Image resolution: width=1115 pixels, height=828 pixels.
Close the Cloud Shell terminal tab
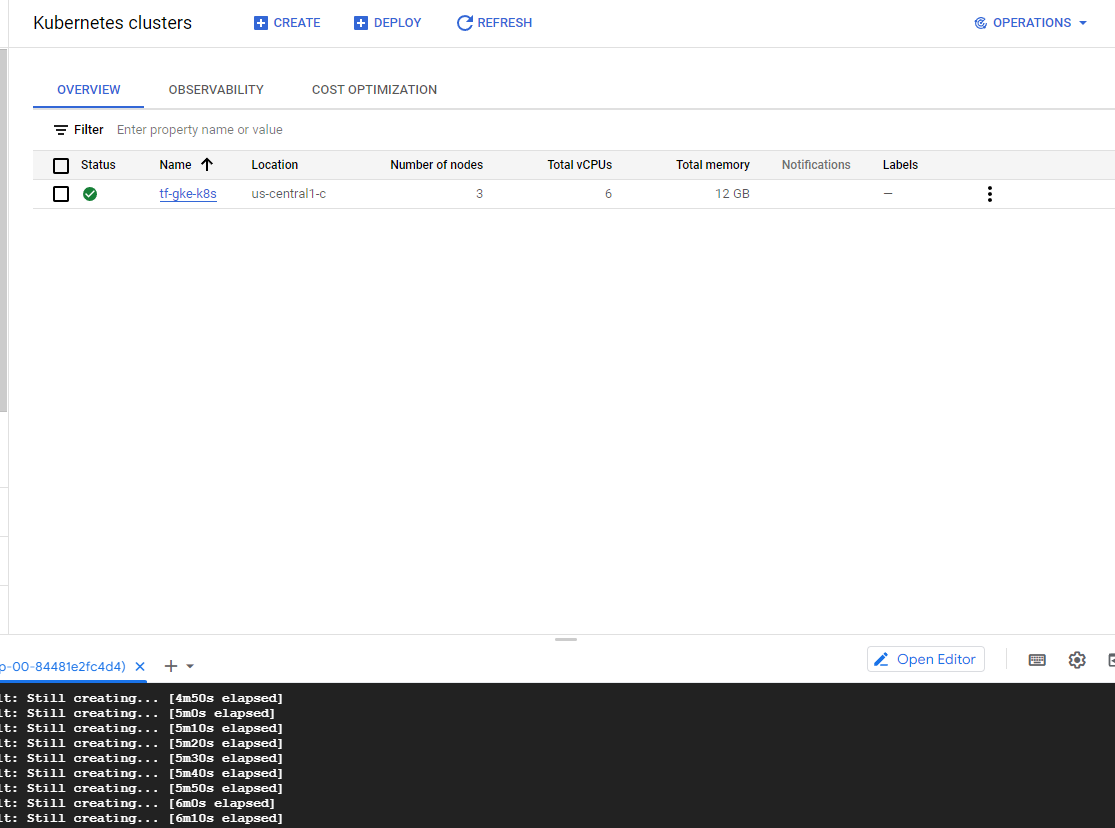[x=140, y=667]
